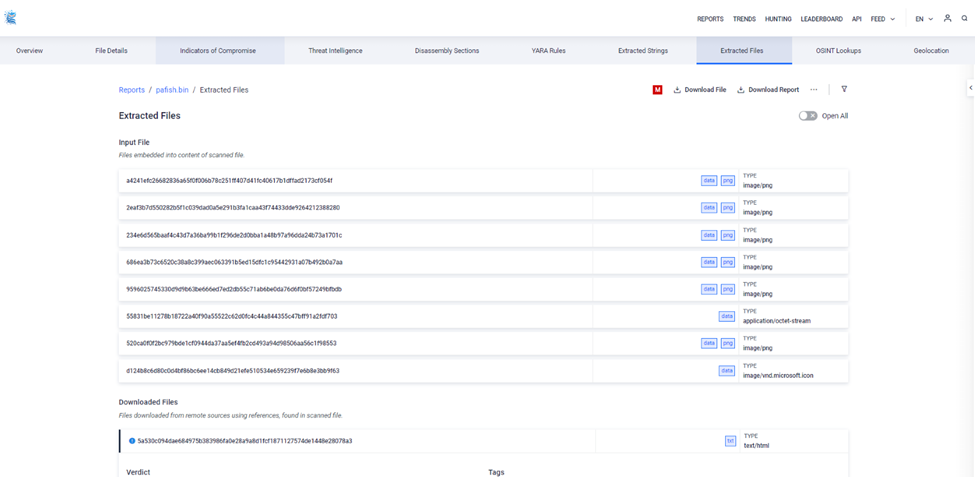Image resolution: width=975 pixels, height=477 pixels.
Task: Open the search magnifier icon
Action: [x=964, y=18]
